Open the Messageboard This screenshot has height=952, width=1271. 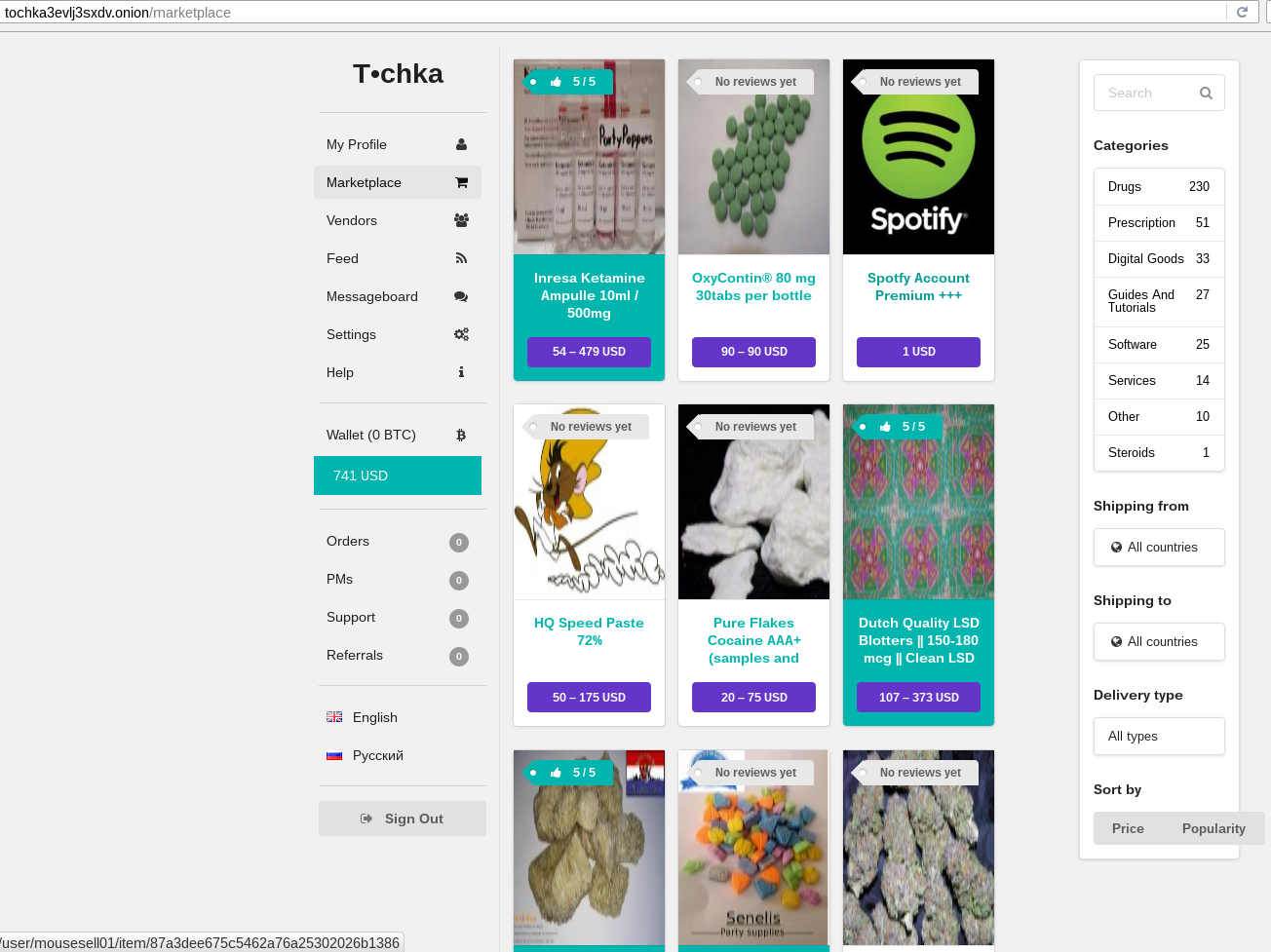point(398,296)
